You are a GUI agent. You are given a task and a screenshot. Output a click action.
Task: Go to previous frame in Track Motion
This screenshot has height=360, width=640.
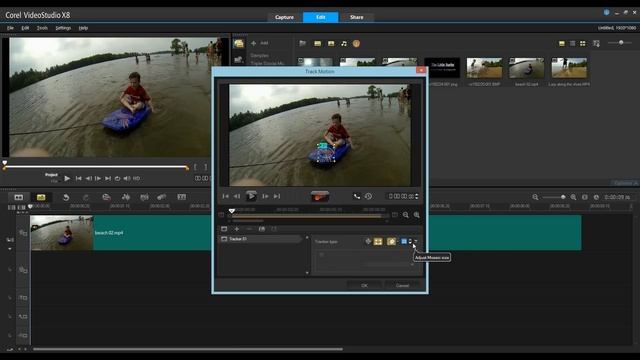237,196
